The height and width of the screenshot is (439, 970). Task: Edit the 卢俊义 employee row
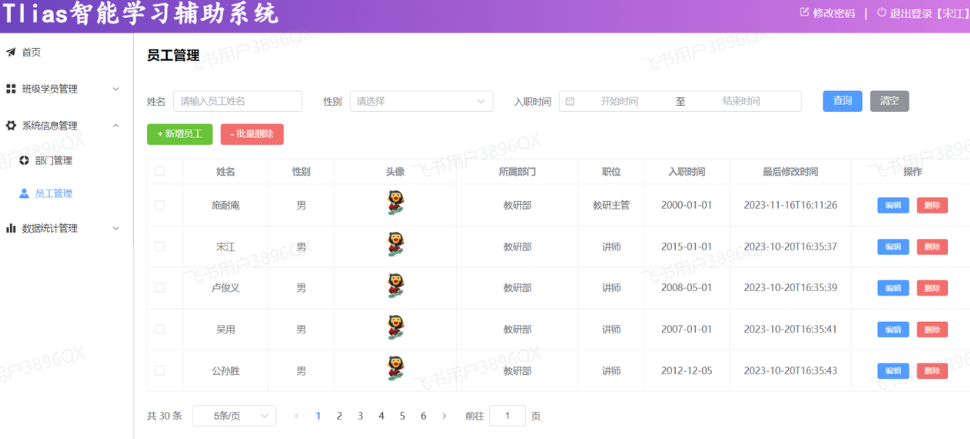tap(893, 288)
